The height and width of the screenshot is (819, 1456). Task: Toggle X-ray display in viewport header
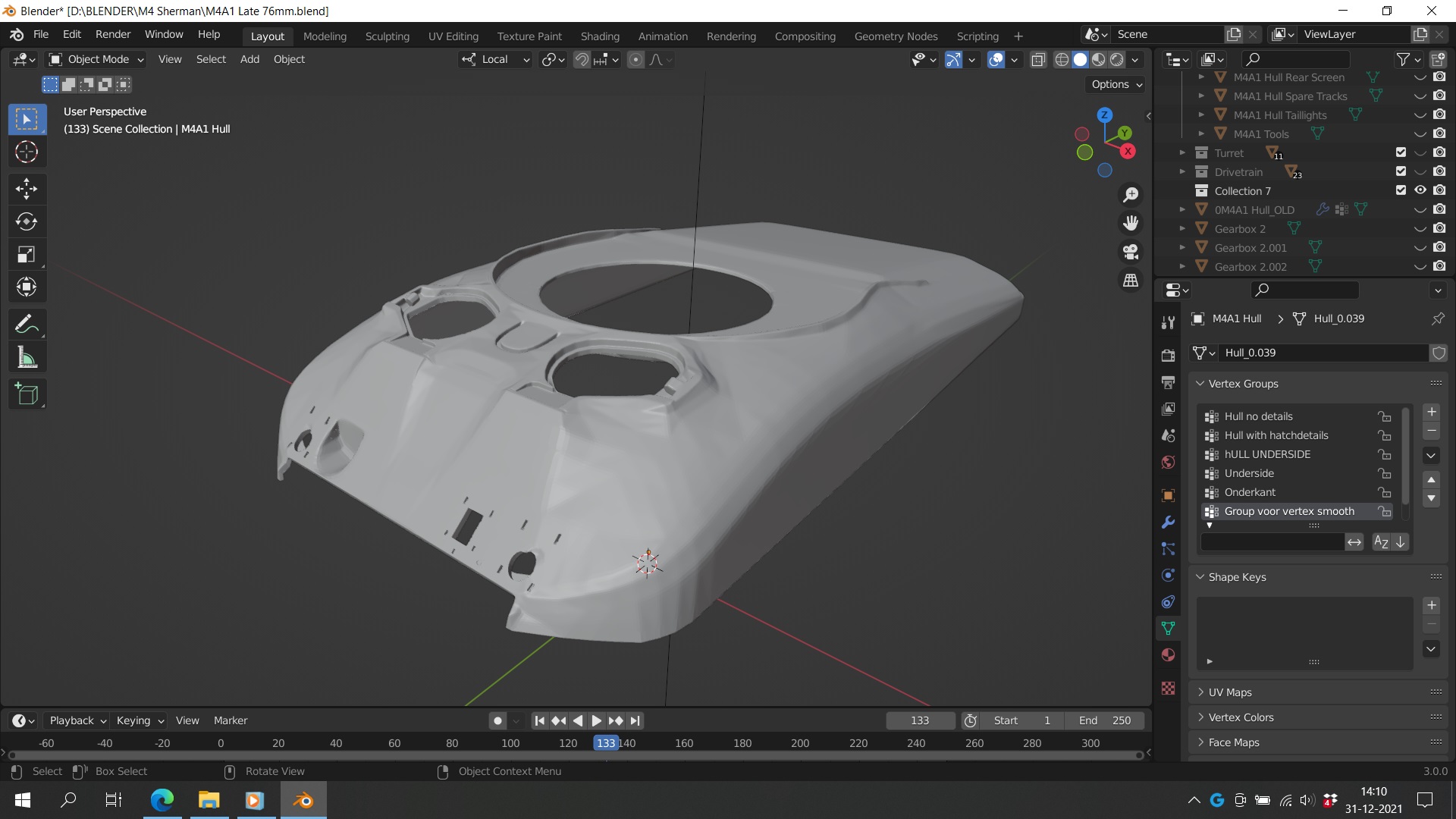pos(1038,59)
